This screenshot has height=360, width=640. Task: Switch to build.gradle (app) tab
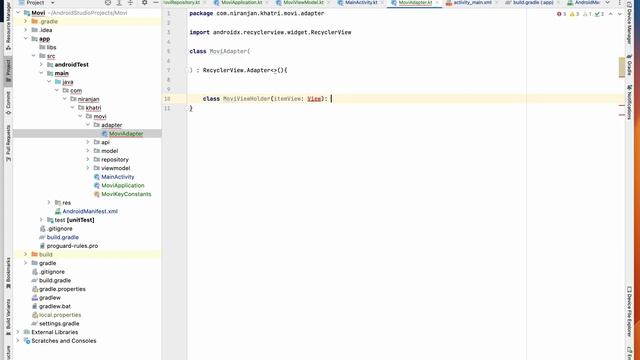[x=533, y=2]
